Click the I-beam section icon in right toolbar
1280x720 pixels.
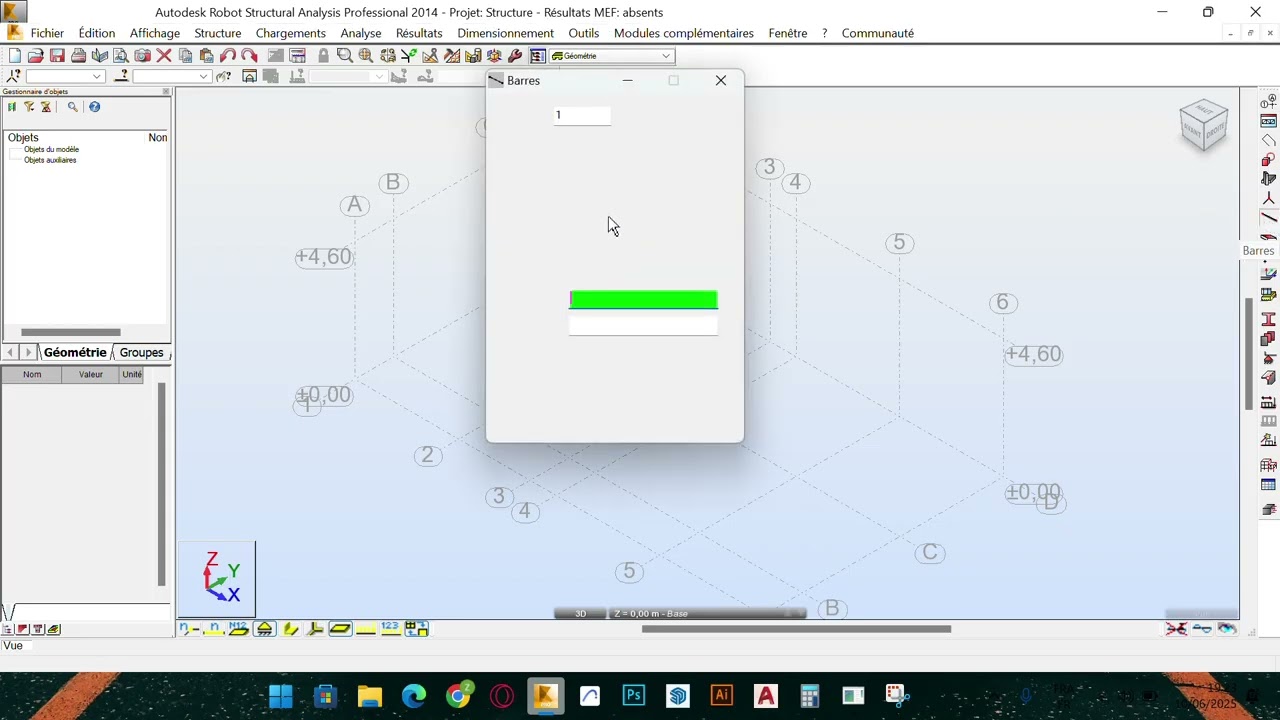(1268, 319)
